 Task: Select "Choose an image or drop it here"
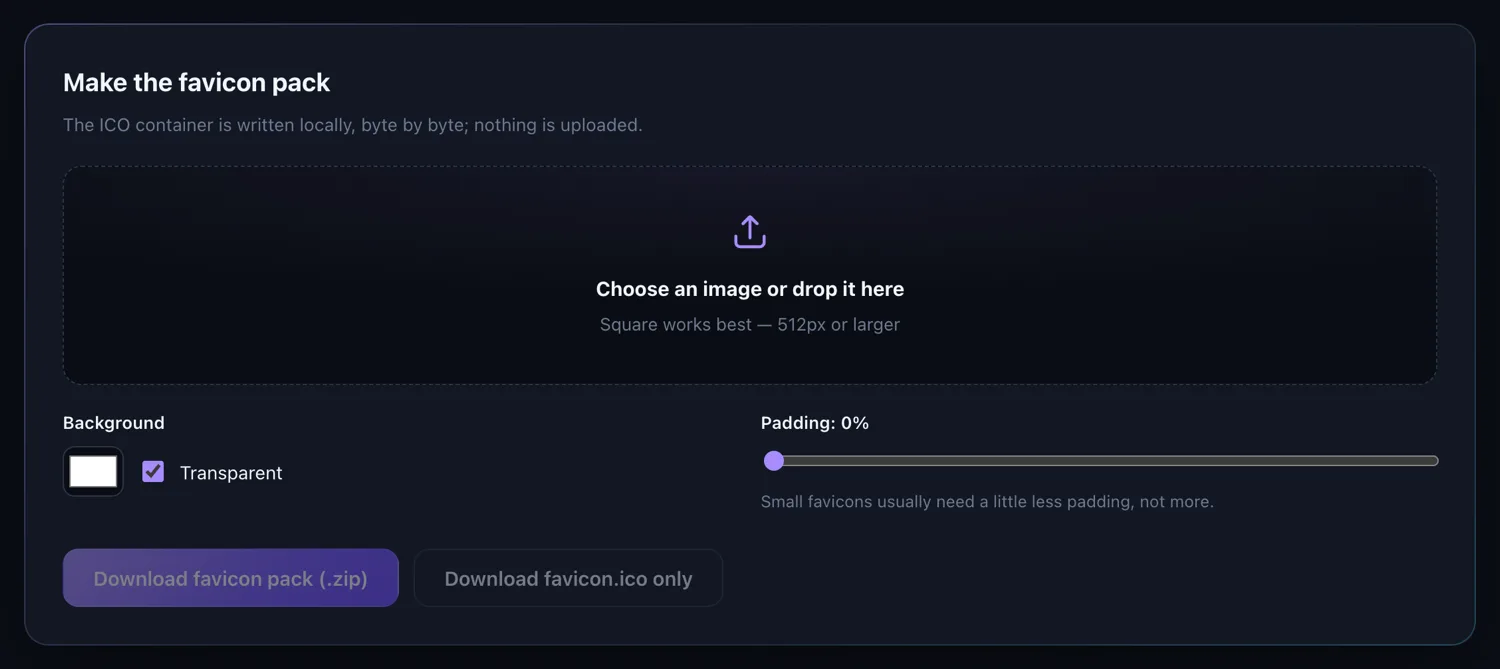coord(750,289)
